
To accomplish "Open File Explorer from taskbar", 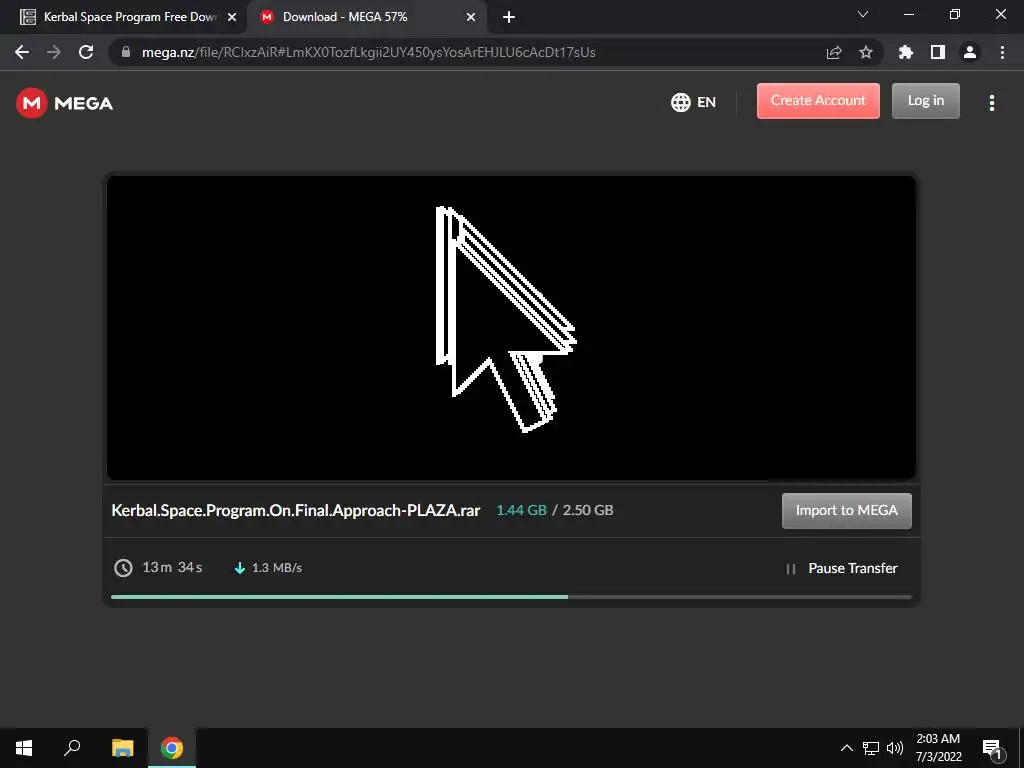I will point(122,748).
